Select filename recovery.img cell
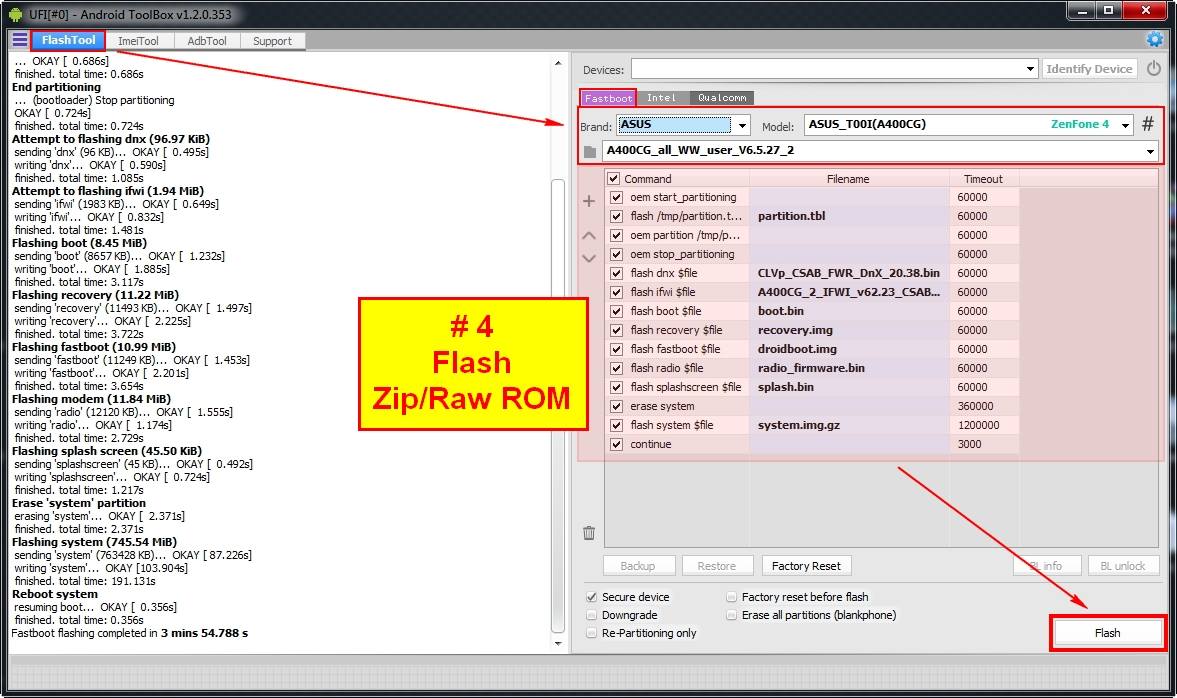The height and width of the screenshot is (698, 1177). 848,330
